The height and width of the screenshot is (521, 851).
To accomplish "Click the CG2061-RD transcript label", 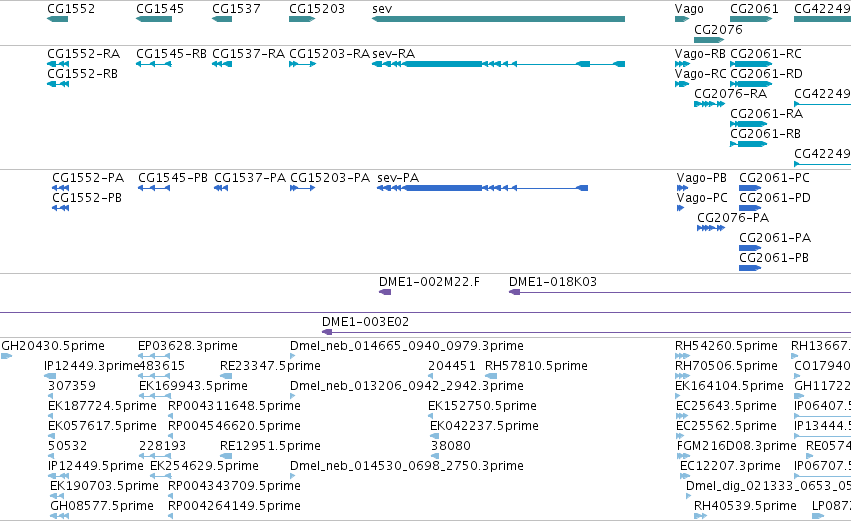I will 766,74.
